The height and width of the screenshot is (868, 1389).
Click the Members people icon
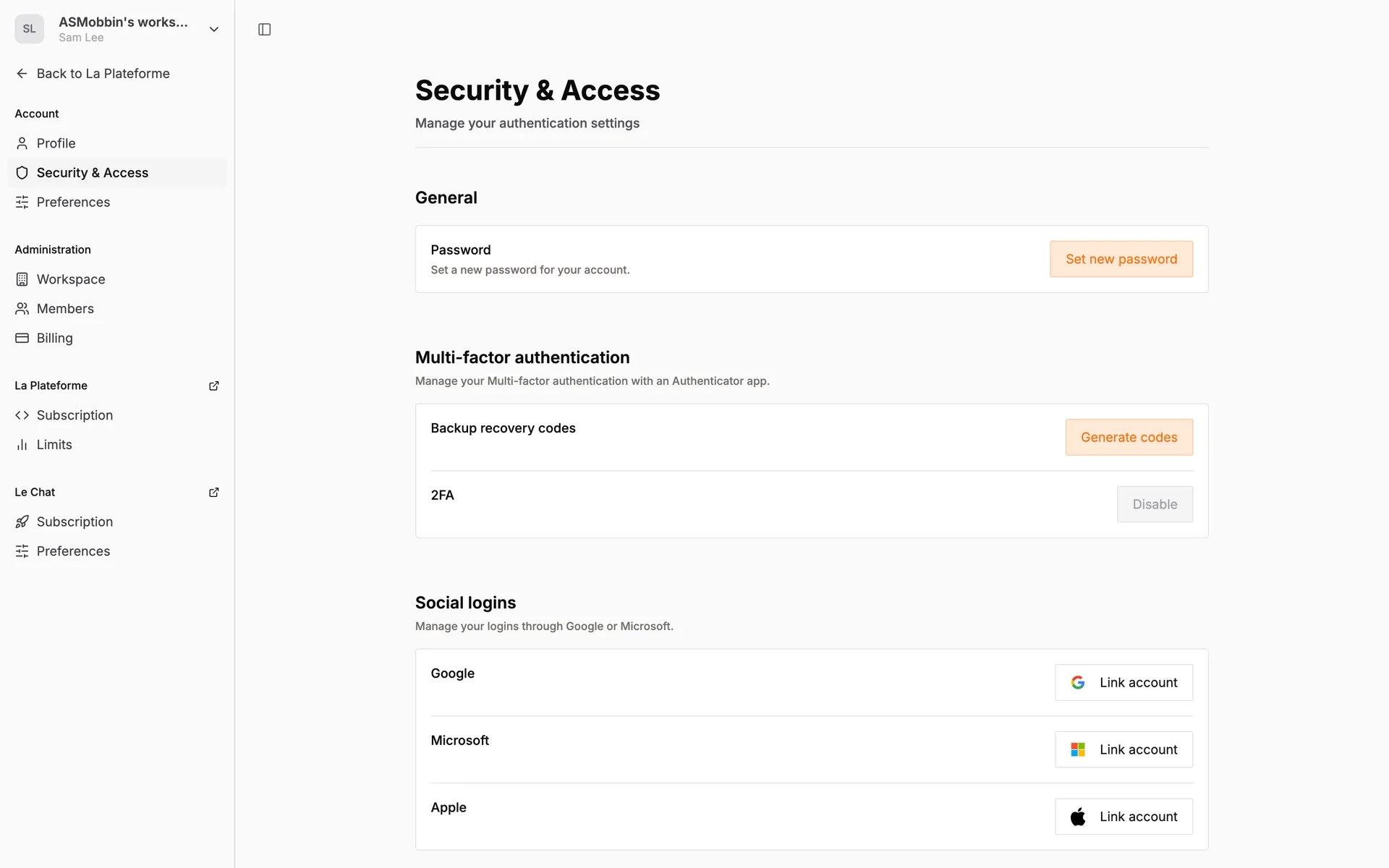tap(22, 309)
